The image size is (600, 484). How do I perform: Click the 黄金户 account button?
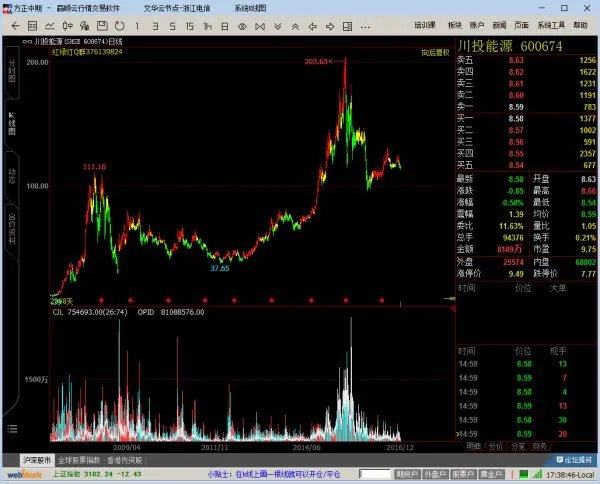point(491,474)
